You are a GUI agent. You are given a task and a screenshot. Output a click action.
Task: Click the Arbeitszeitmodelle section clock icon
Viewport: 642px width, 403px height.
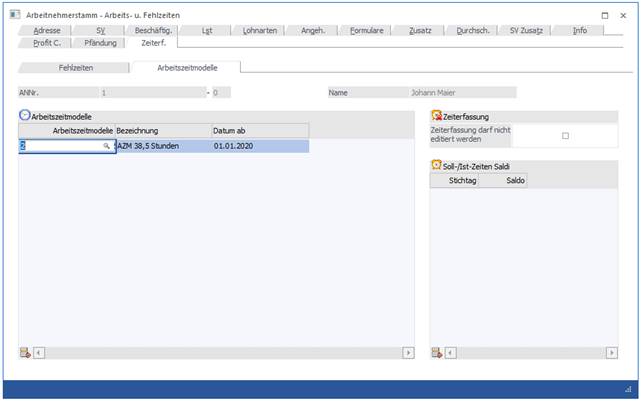(x=25, y=116)
